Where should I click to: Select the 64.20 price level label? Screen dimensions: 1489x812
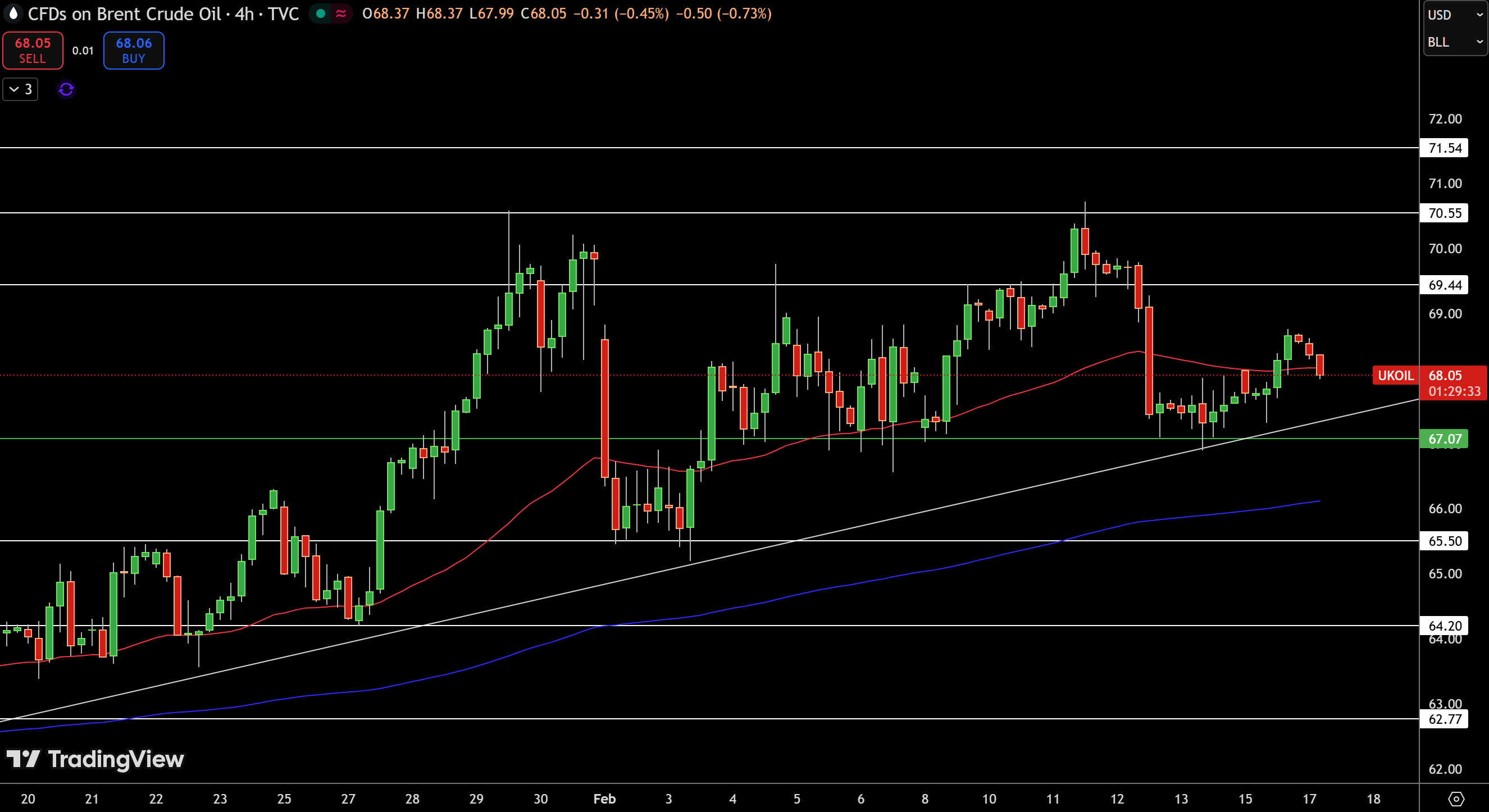(1445, 626)
